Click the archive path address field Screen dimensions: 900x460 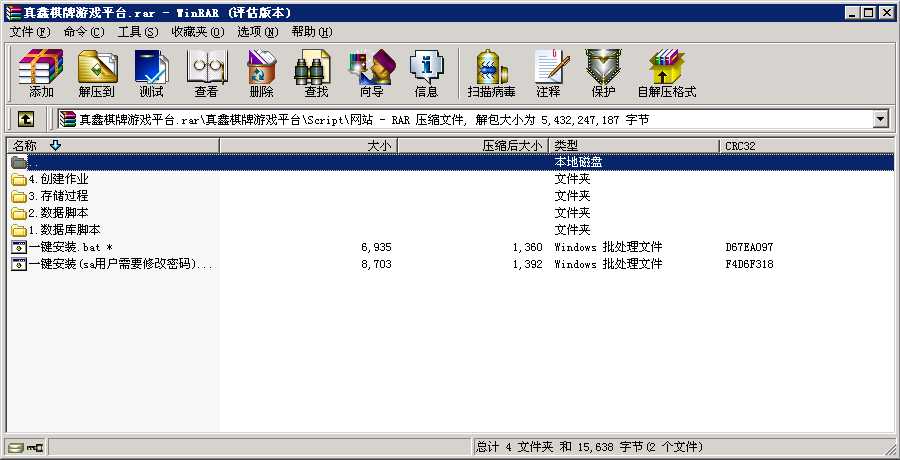465,119
